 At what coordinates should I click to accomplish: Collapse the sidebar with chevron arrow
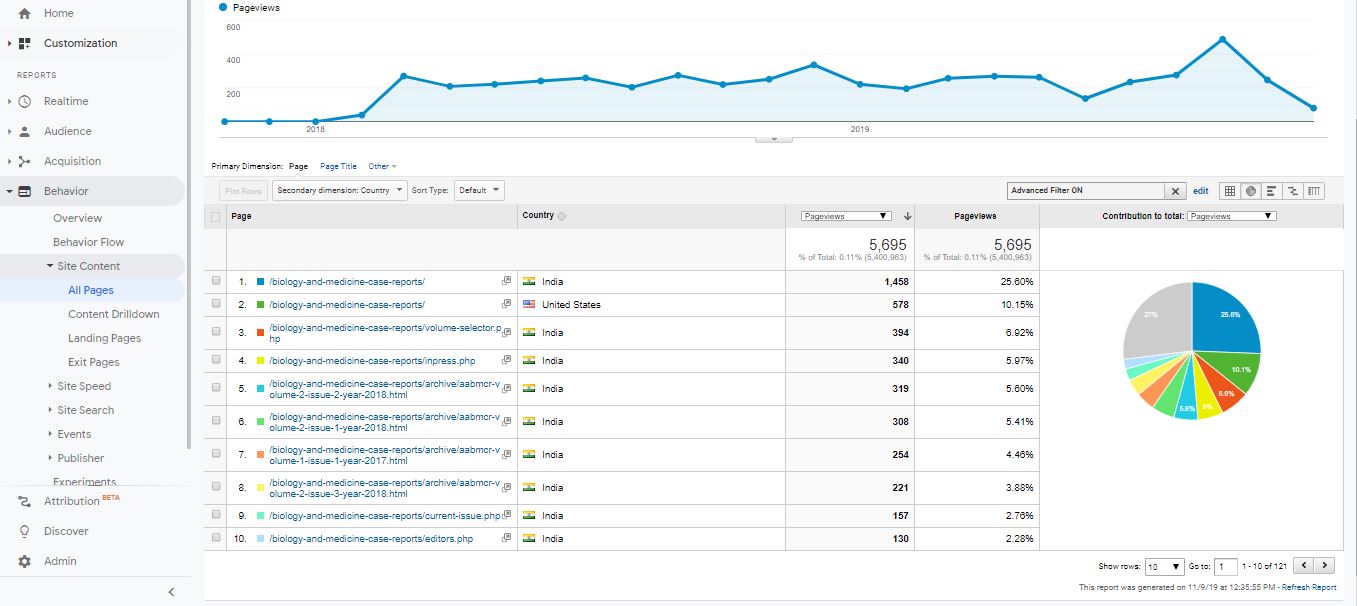pos(171,592)
